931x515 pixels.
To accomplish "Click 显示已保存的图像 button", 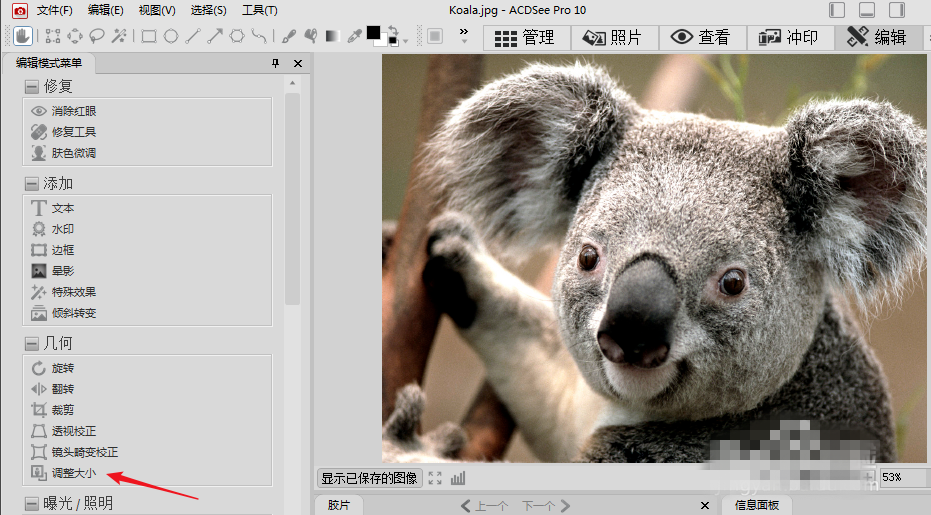I will [370, 478].
